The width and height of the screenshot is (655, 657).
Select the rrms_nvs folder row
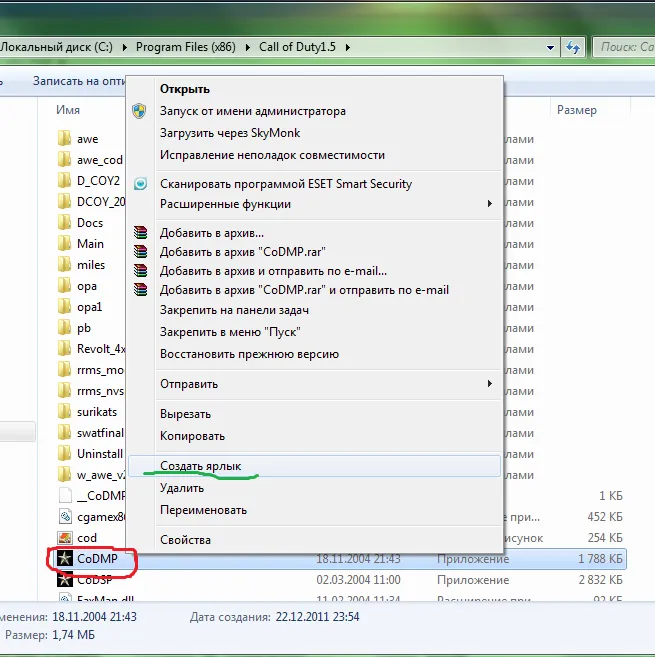(x=91, y=391)
